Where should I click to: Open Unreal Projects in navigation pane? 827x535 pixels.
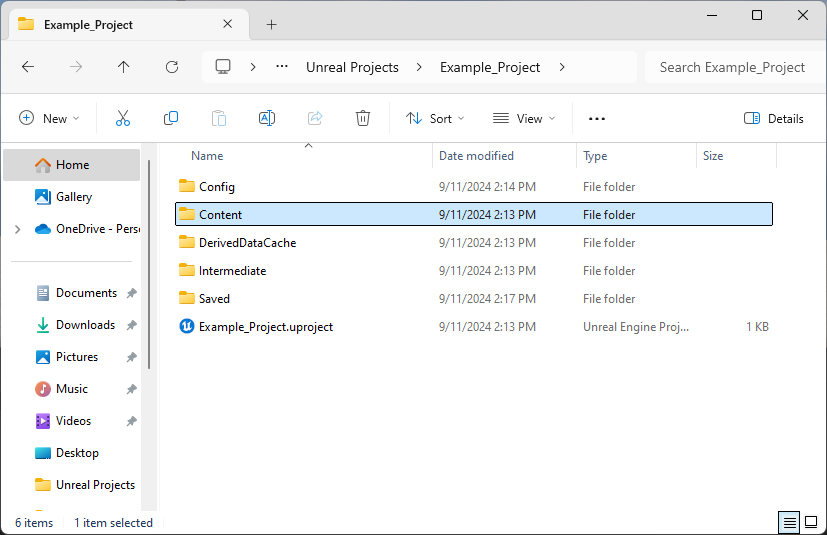[72, 485]
